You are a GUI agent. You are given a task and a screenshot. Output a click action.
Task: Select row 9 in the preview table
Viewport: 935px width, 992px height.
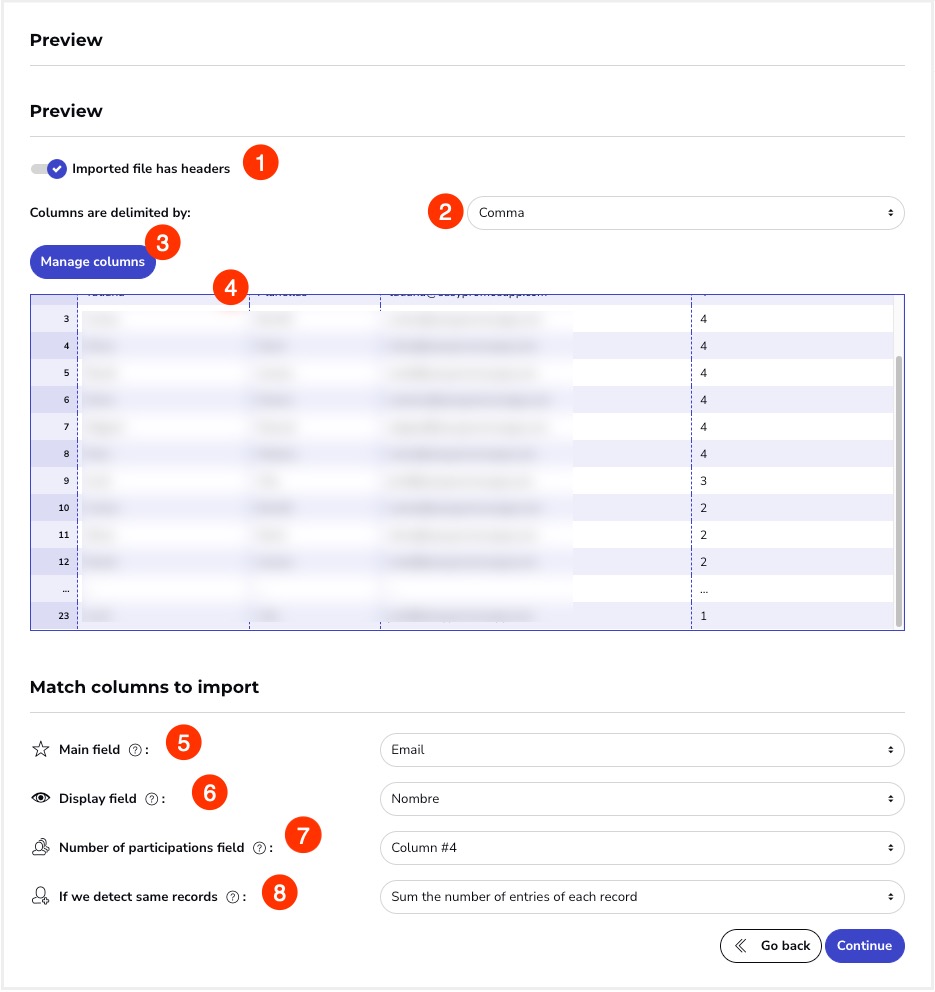pos(462,481)
